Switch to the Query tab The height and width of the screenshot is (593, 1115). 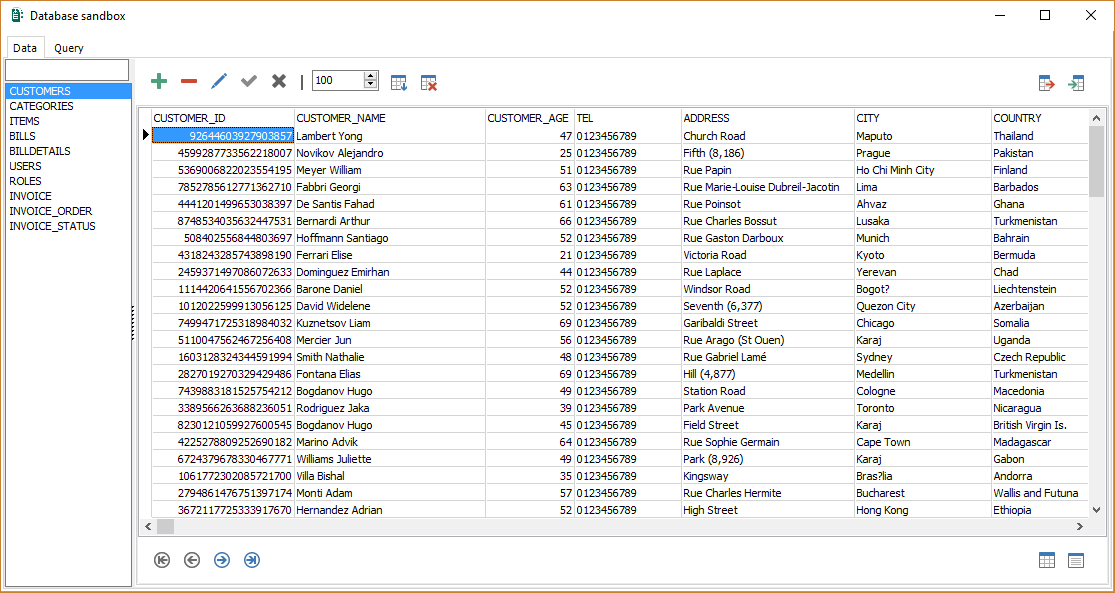pos(68,47)
